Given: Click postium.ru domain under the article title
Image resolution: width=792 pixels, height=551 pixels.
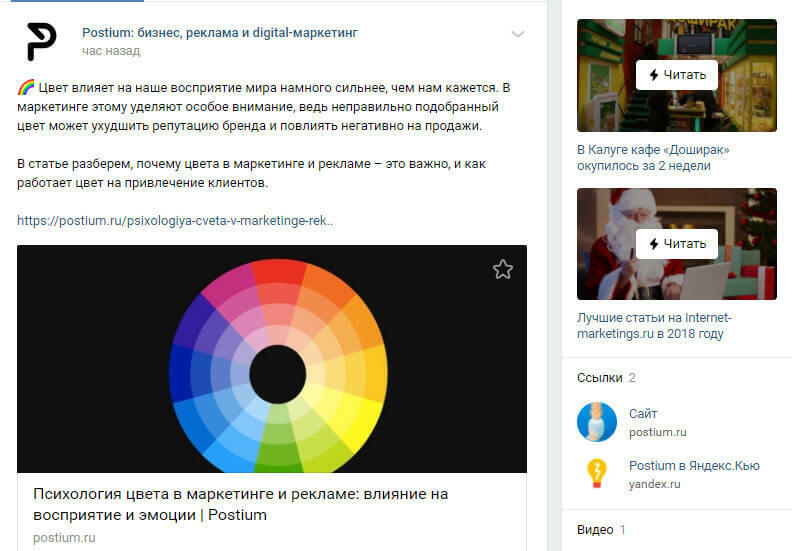Looking at the screenshot, I should (64, 538).
